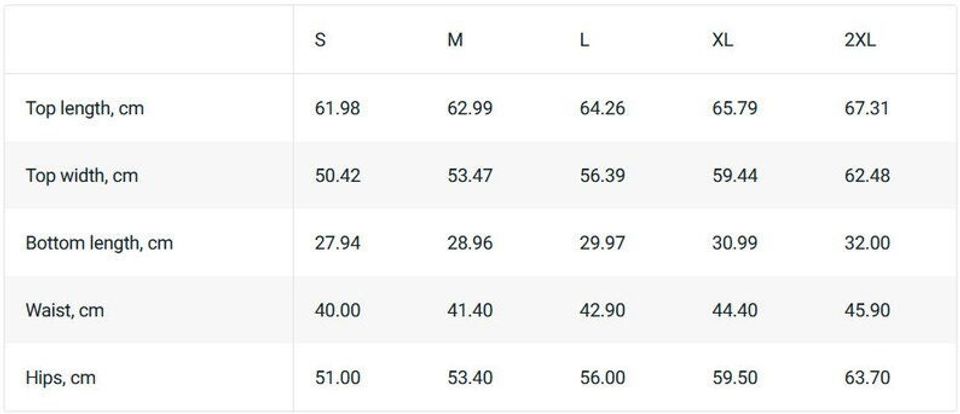The width and height of the screenshot is (960, 414).
Task: Click the 56.00 hips cell
Action: coord(602,378)
